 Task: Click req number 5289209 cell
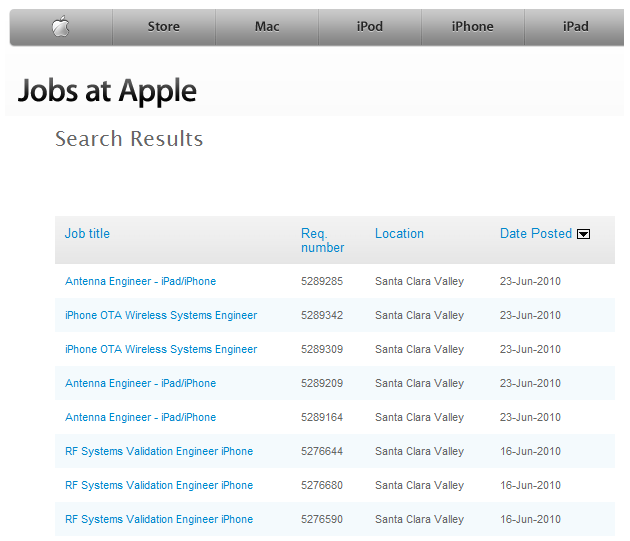click(322, 383)
